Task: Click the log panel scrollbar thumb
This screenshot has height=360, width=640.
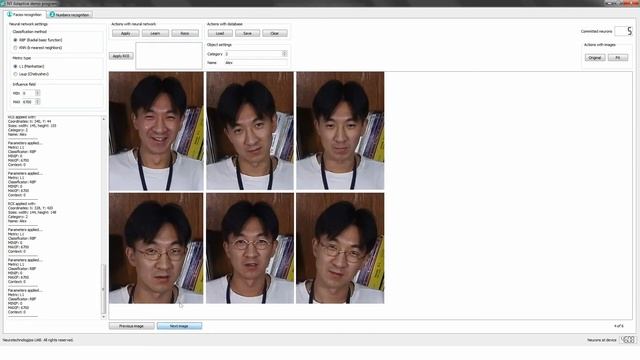Action: 103,289
